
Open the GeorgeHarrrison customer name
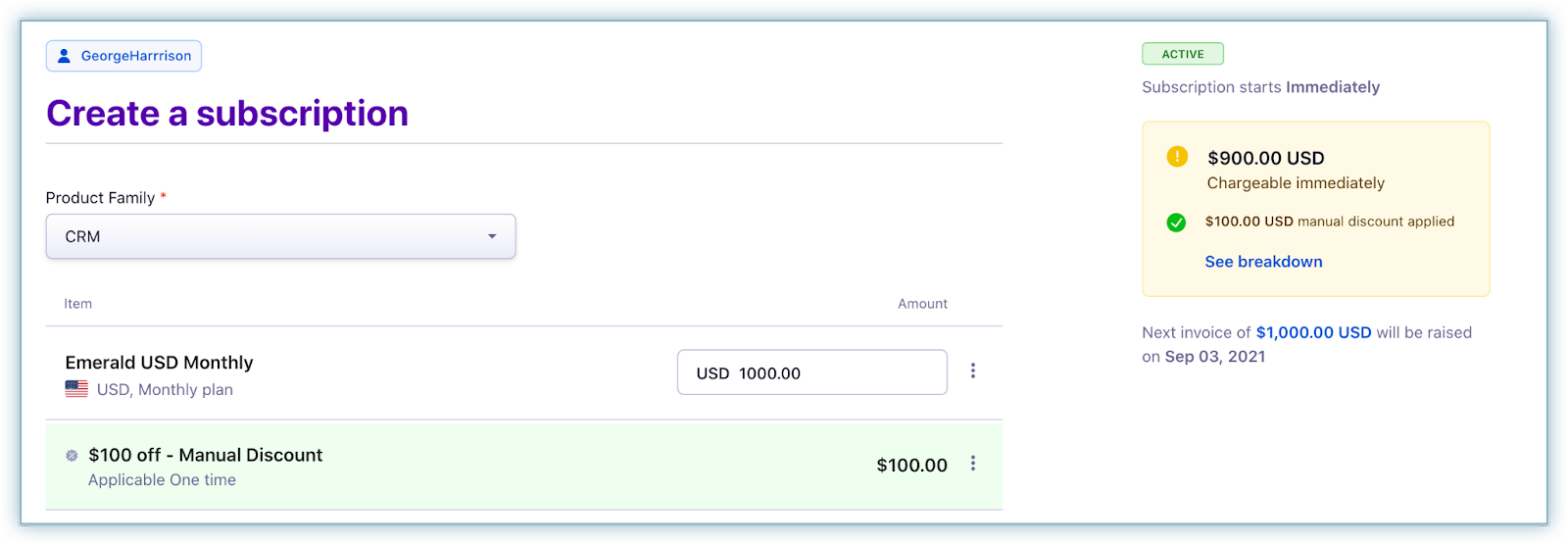[x=136, y=56]
